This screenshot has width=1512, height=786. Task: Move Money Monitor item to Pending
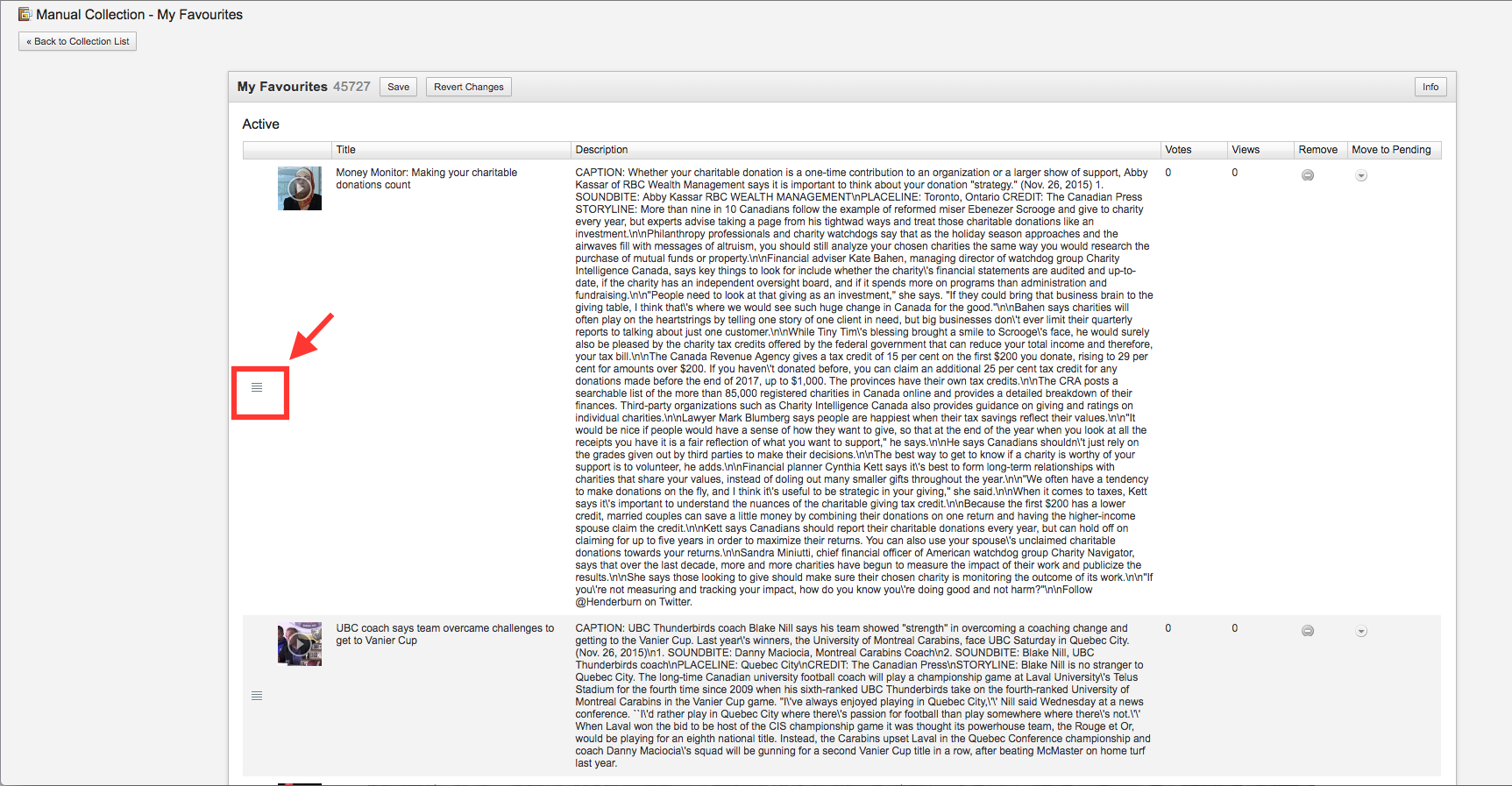(1361, 175)
